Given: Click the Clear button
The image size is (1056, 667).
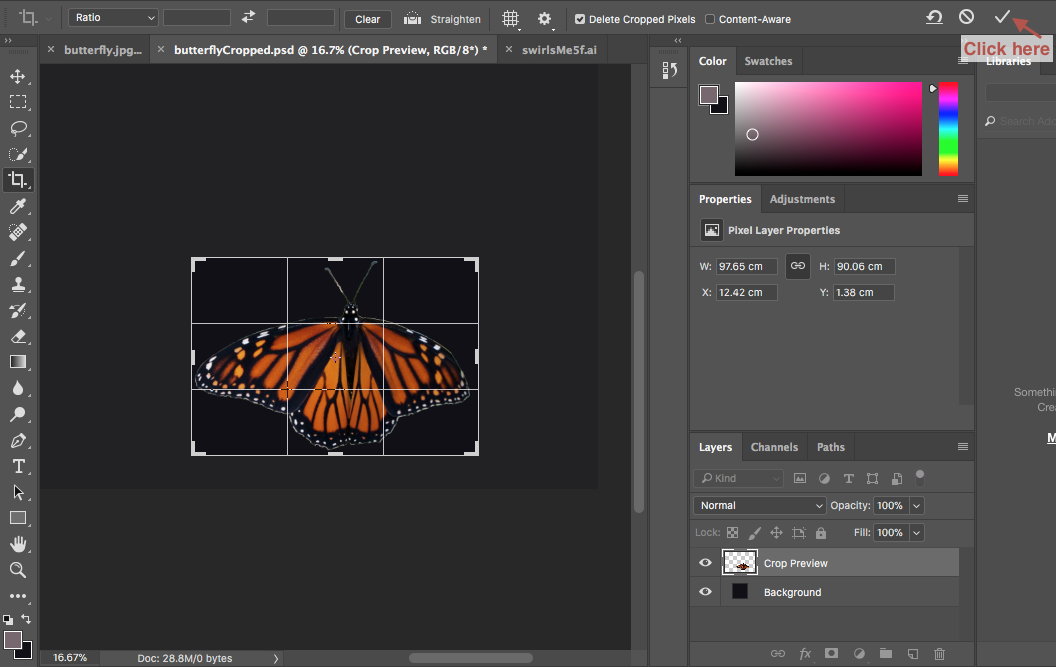Looking at the screenshot, I should point(368,20).
